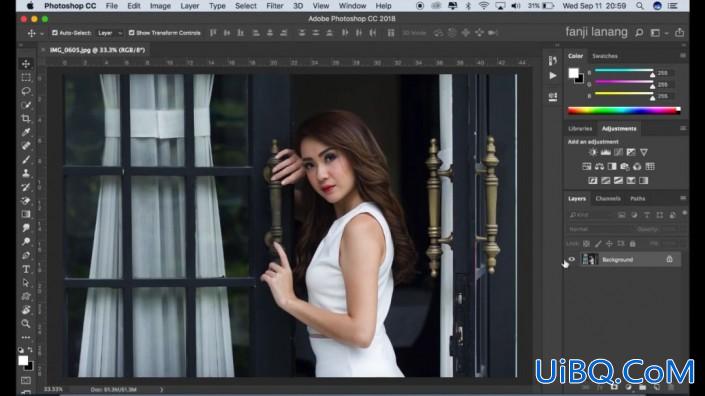Open the Layer menu

point(190,6)
